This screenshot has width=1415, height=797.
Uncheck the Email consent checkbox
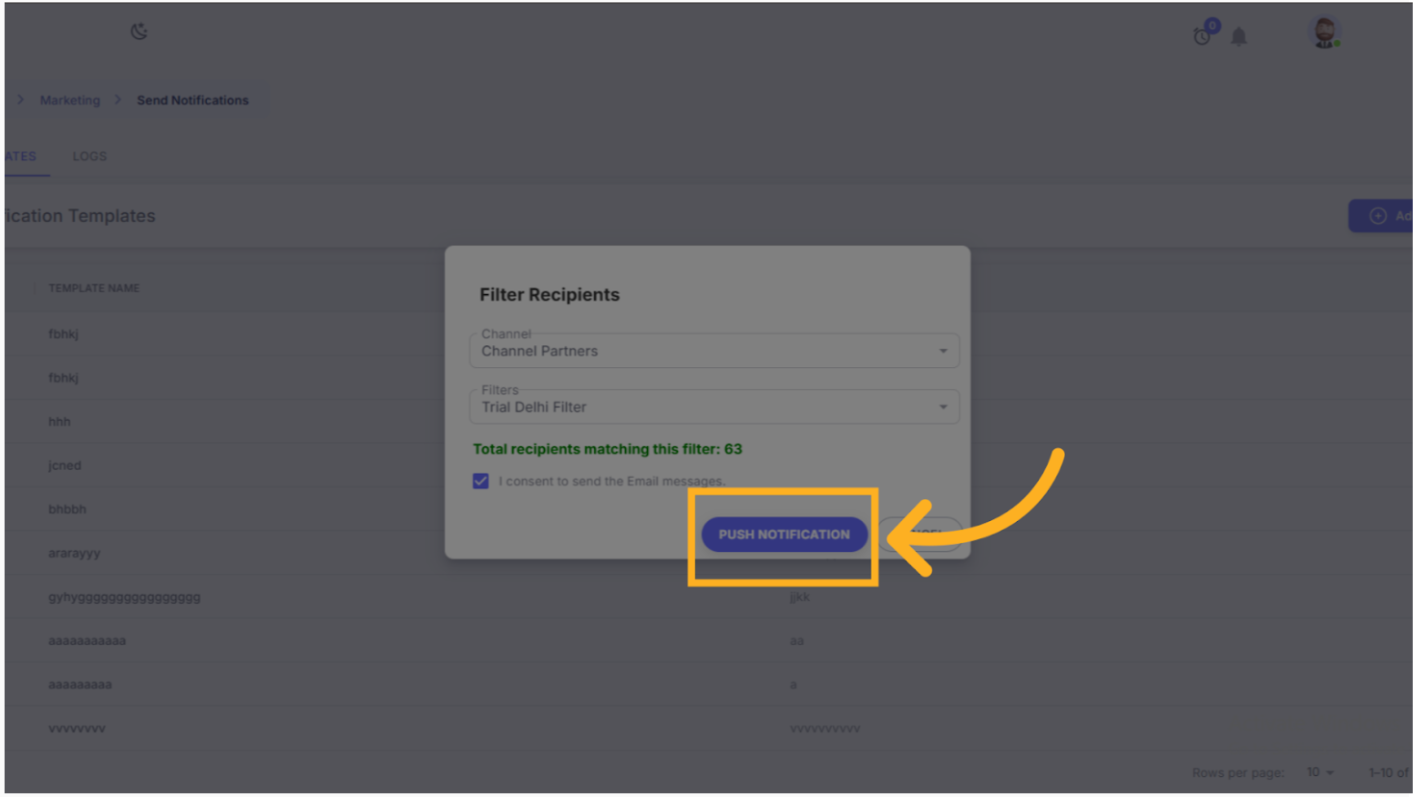(481, 481)
